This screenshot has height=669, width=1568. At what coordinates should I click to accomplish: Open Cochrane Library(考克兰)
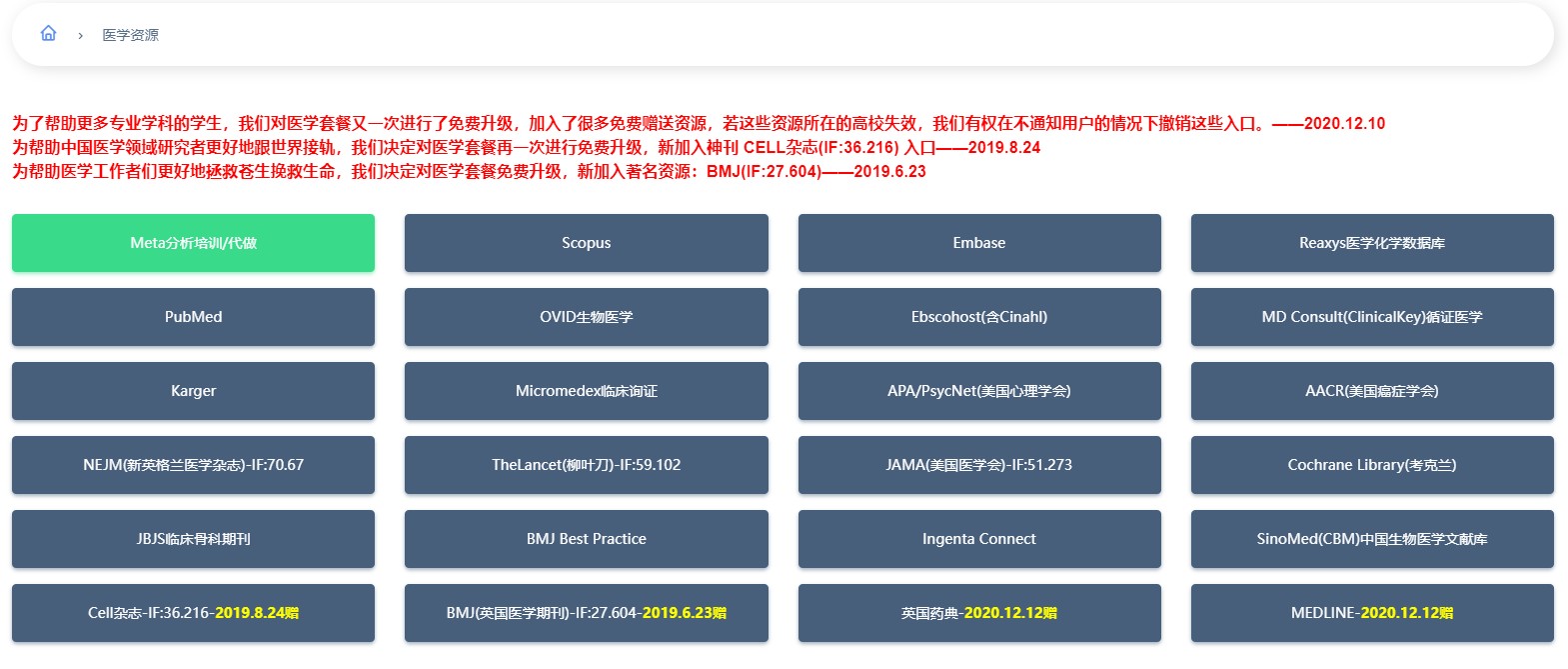(1372, 465)
